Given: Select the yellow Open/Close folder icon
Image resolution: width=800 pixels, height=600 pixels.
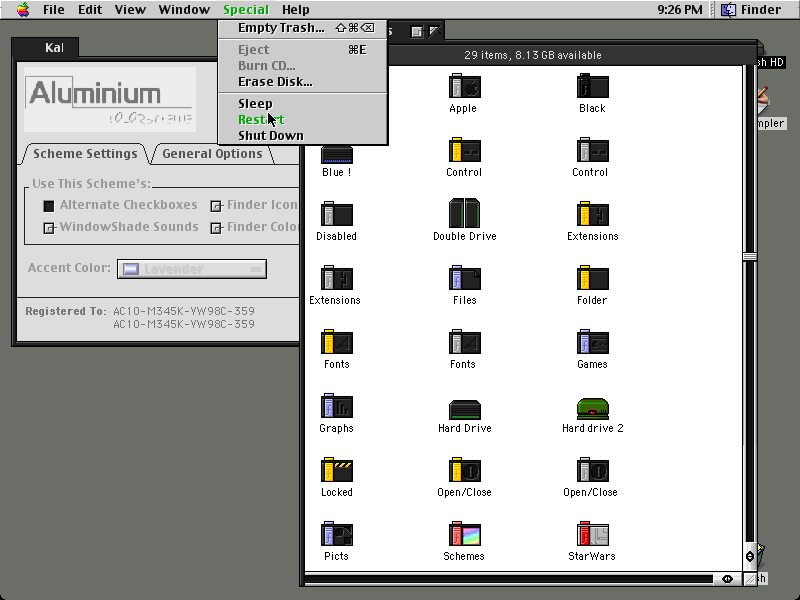Looking at the screenshot, I should (x=464, y=470).
